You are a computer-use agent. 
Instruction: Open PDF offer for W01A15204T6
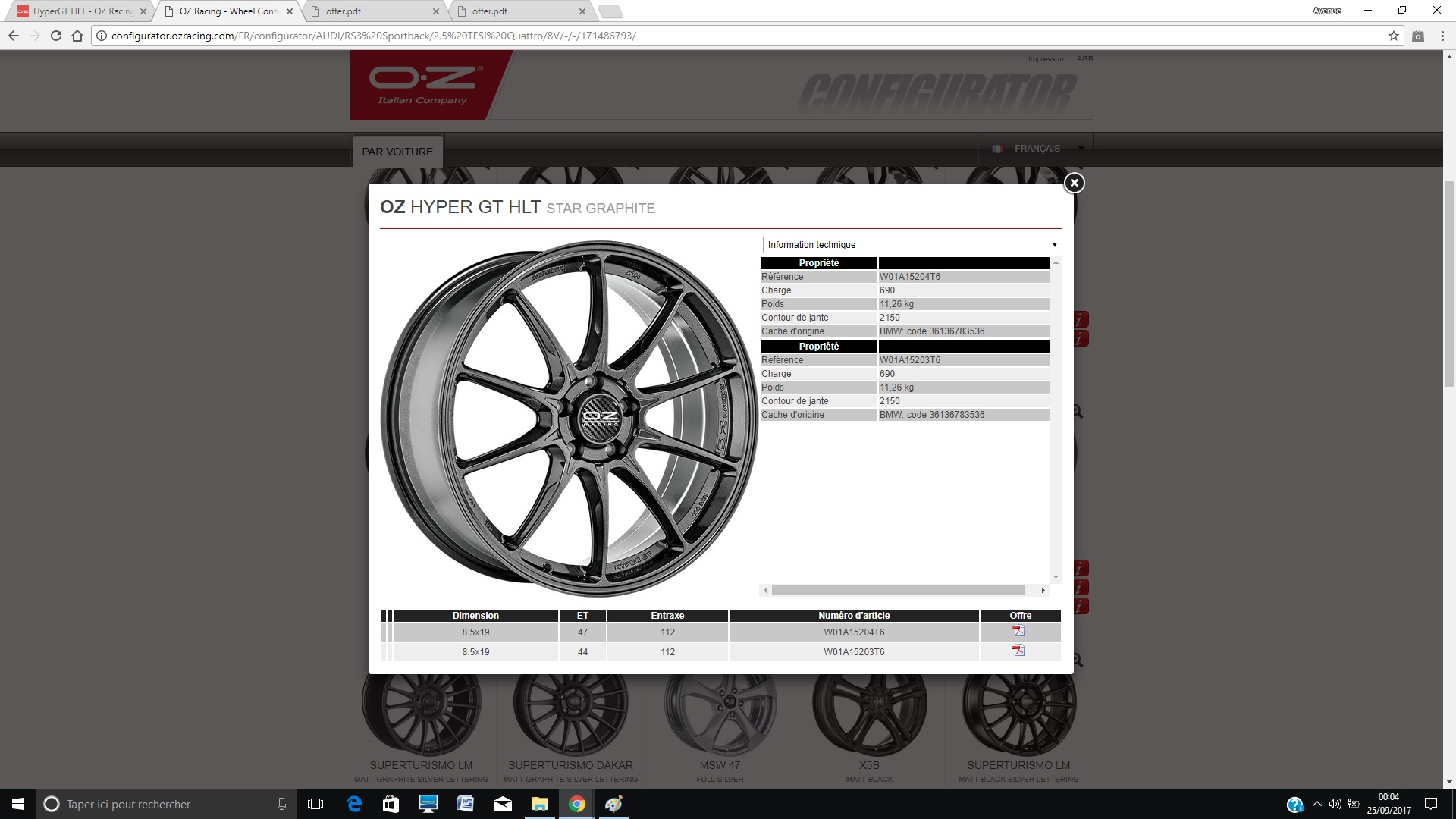tap(1018, 631)
